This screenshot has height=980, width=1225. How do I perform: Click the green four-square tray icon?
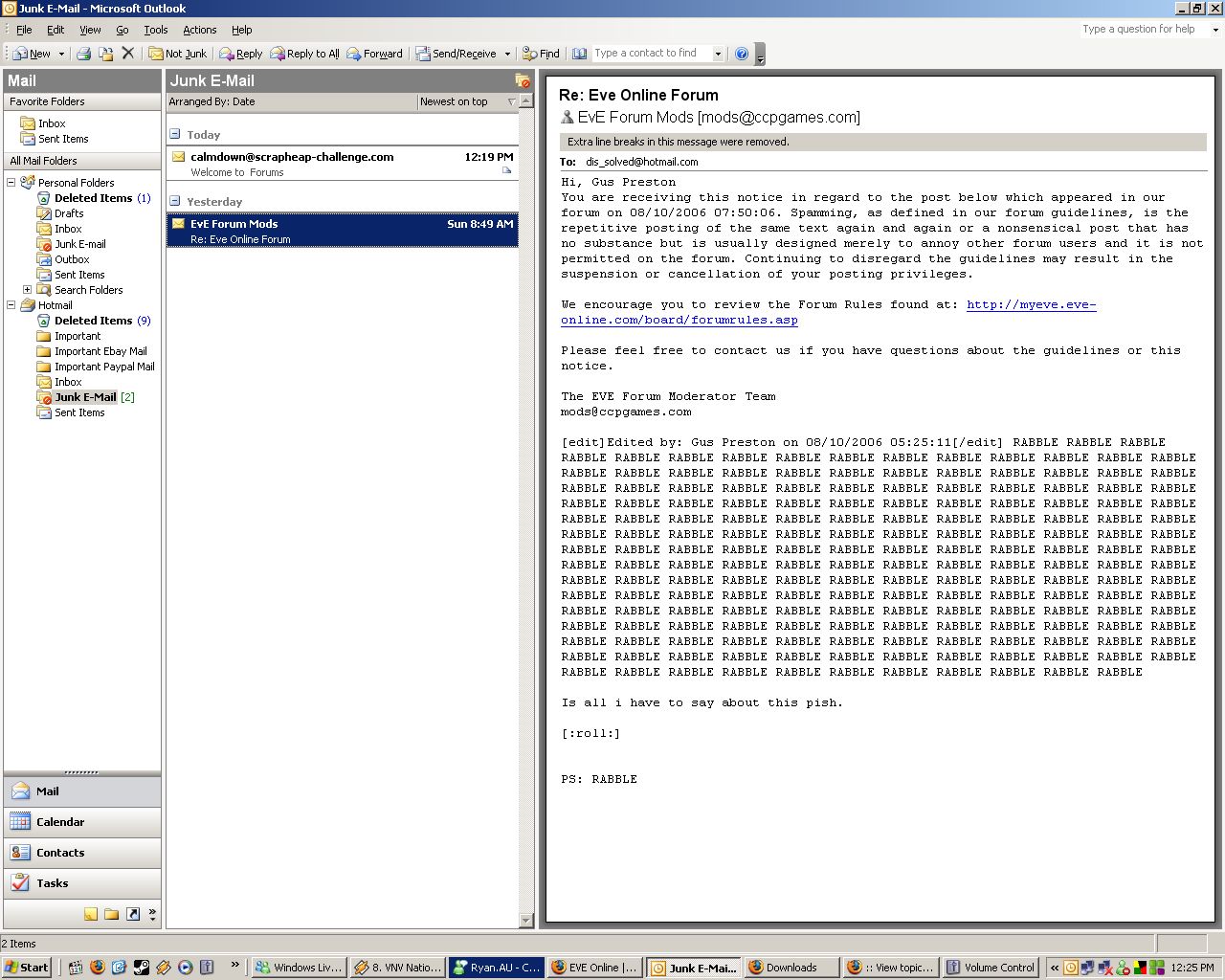click(1156, 968)
